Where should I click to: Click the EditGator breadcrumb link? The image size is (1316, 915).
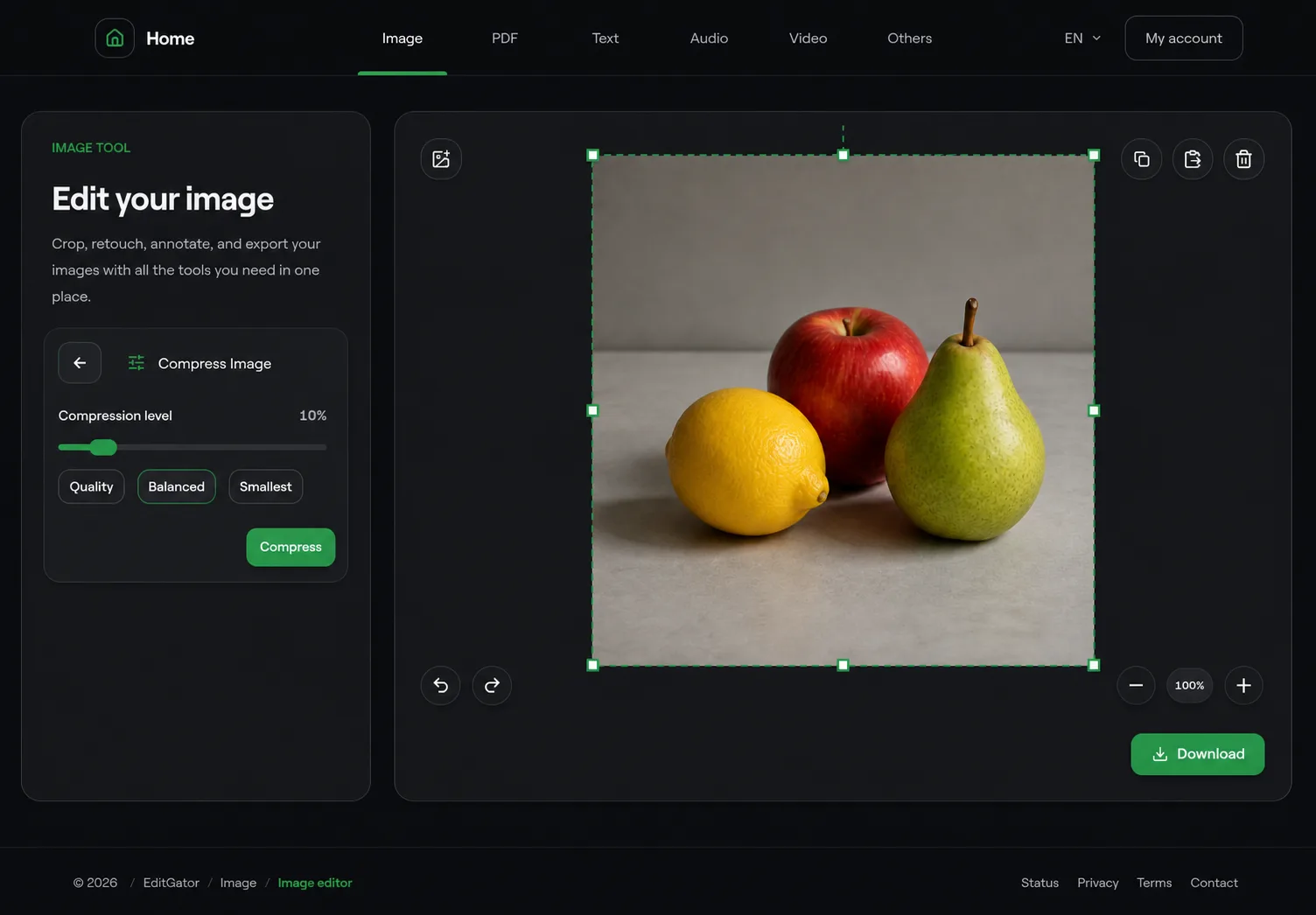[x=171, y=883]
